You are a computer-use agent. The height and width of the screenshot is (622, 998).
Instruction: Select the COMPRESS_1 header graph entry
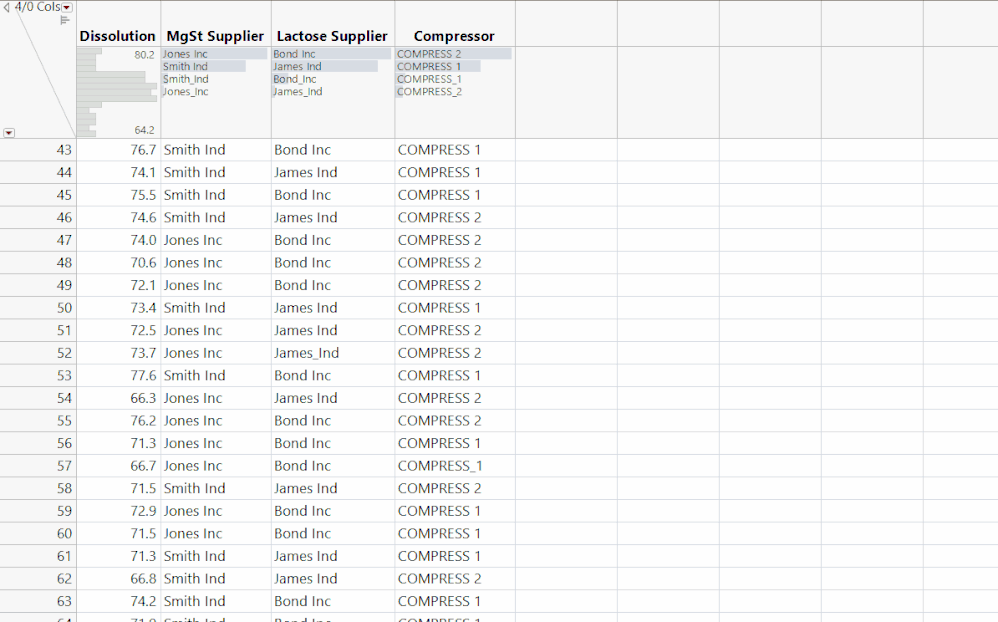(429, 79)
